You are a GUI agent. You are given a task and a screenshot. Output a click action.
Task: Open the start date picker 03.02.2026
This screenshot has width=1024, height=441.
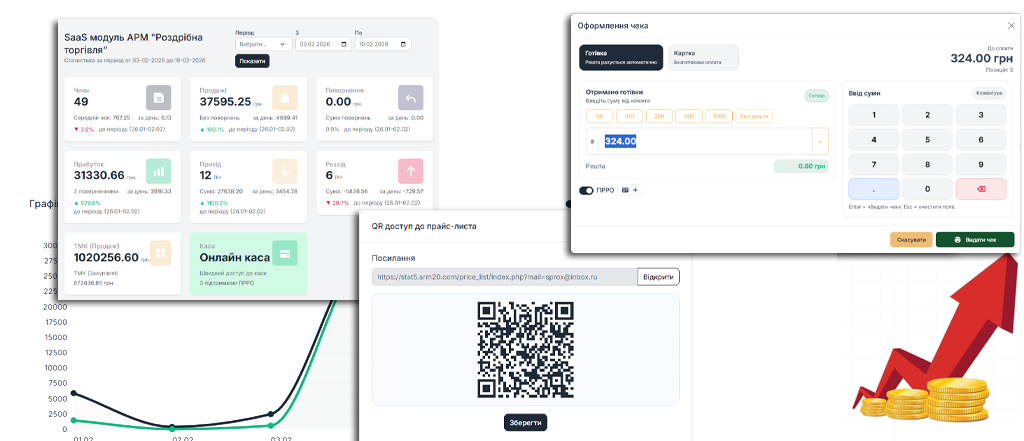[323, 44]
